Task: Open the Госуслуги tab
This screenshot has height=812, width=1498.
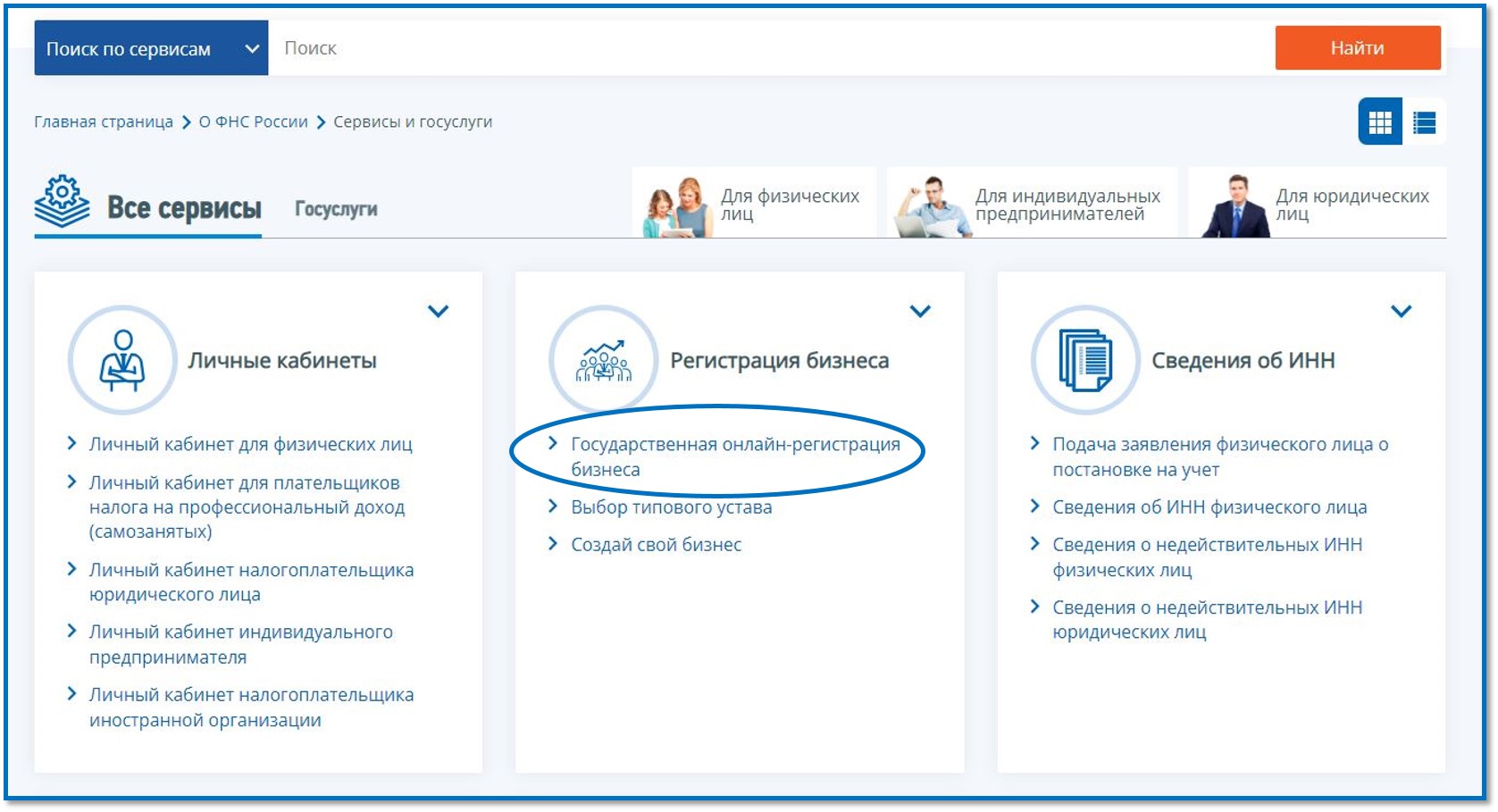Action: pos(336,209)
